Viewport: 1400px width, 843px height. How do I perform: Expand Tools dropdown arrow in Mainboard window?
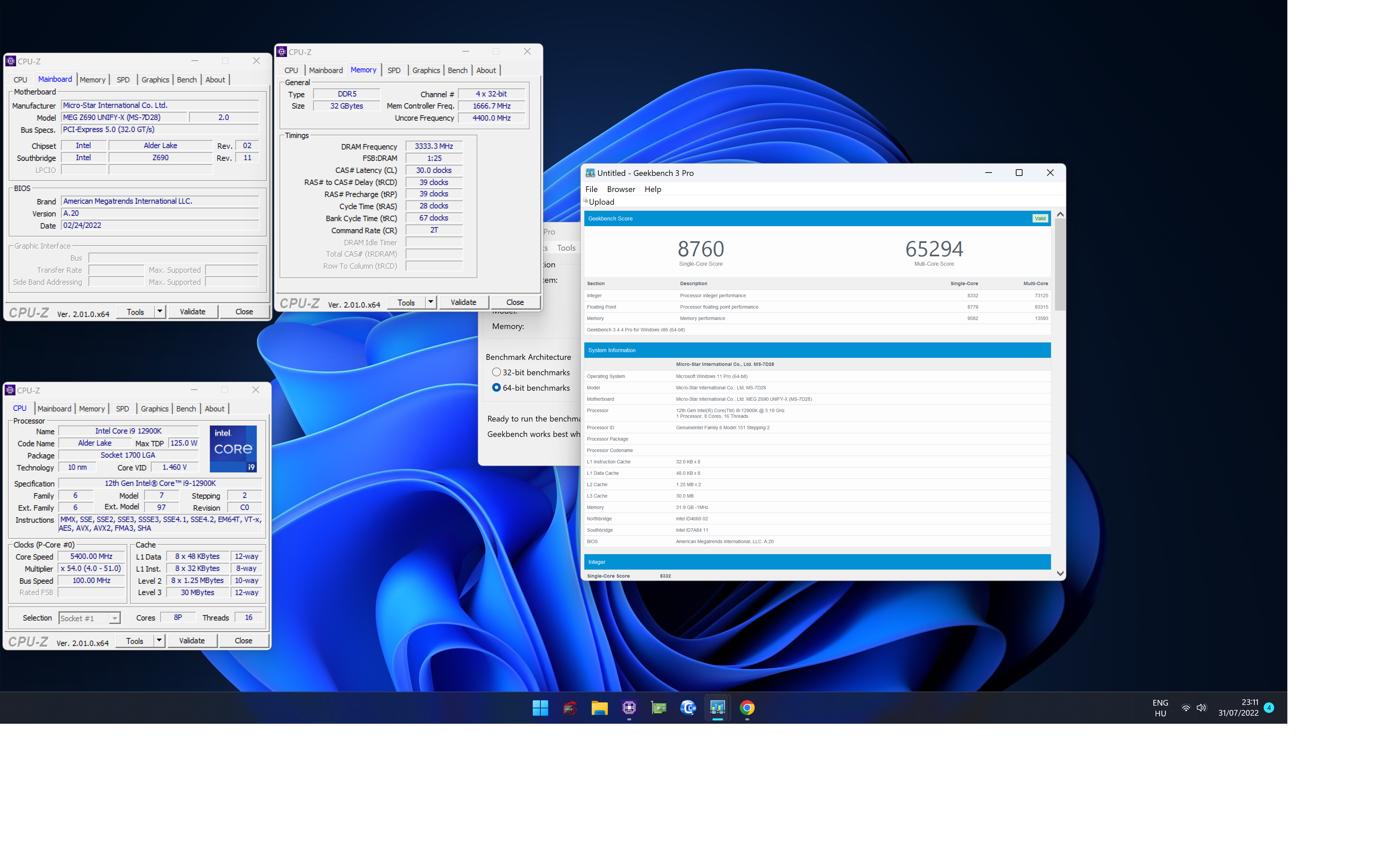click(160, 312)
